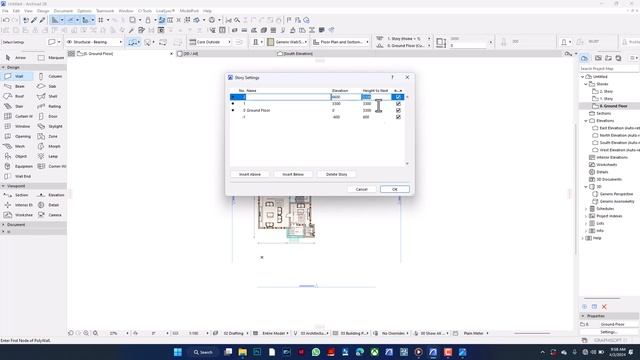Click the Undo icon in the toolbar
Viewport: 640px width, 360px height.
click(6, 20)
